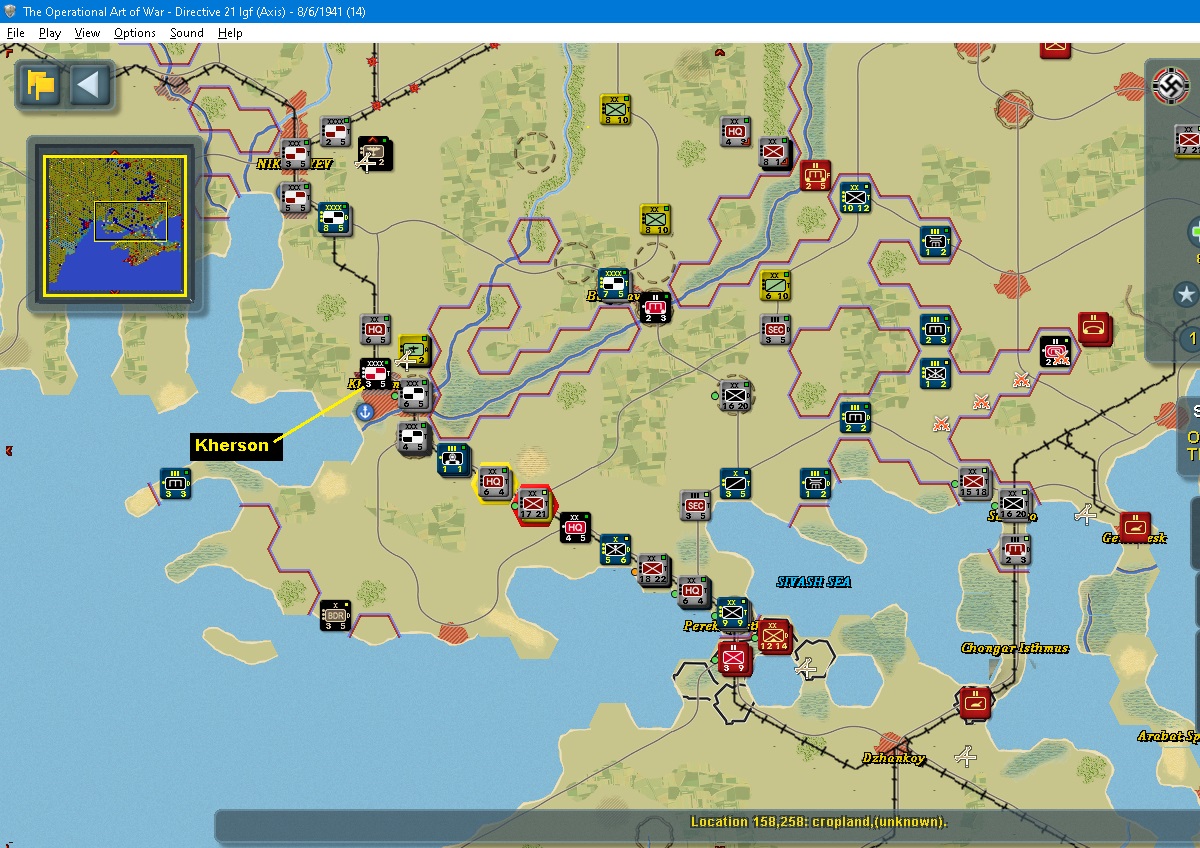Select the gray XXX 6-5 unit
The image size is (1200, 848).
pyautogui.click(x=415, y=394)
